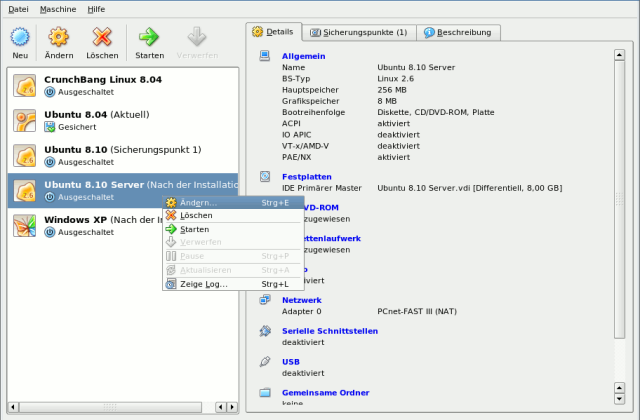
Task: Open the Allgemein settings link
Action: click(x=303, y=56)
